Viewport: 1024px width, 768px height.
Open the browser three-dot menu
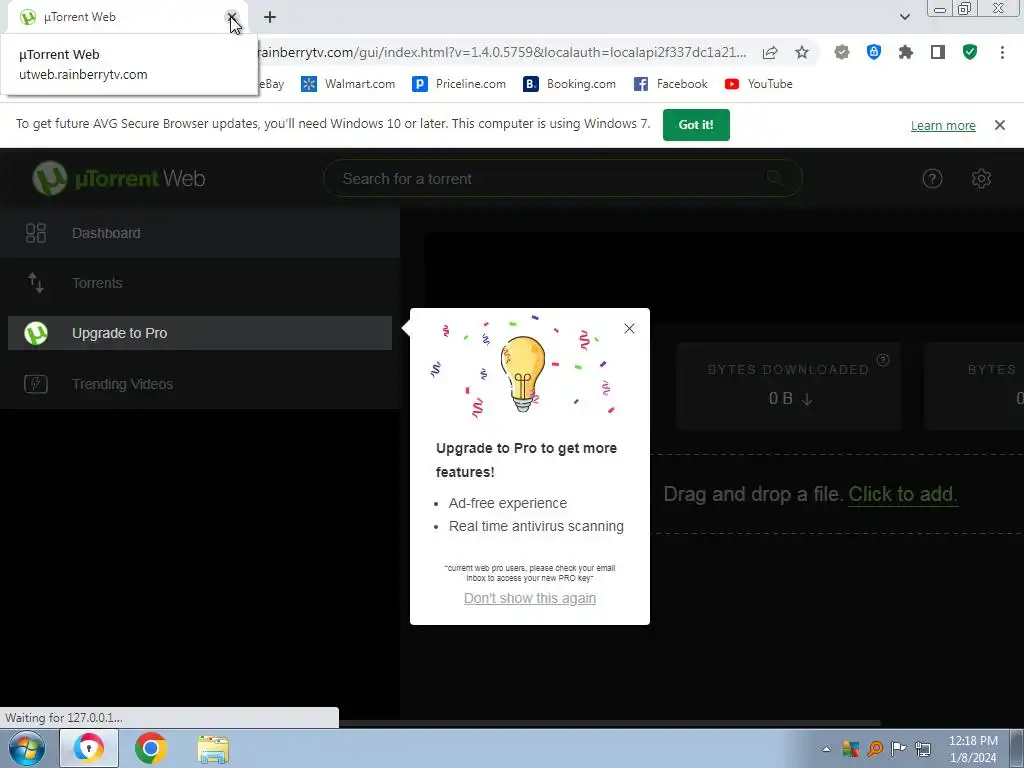[x=1002, y=52]
